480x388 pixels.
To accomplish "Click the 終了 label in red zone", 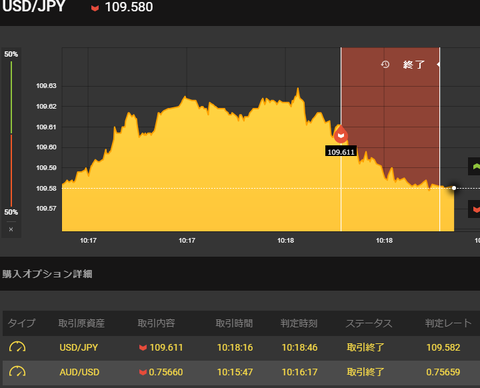I will pos(414,64).
